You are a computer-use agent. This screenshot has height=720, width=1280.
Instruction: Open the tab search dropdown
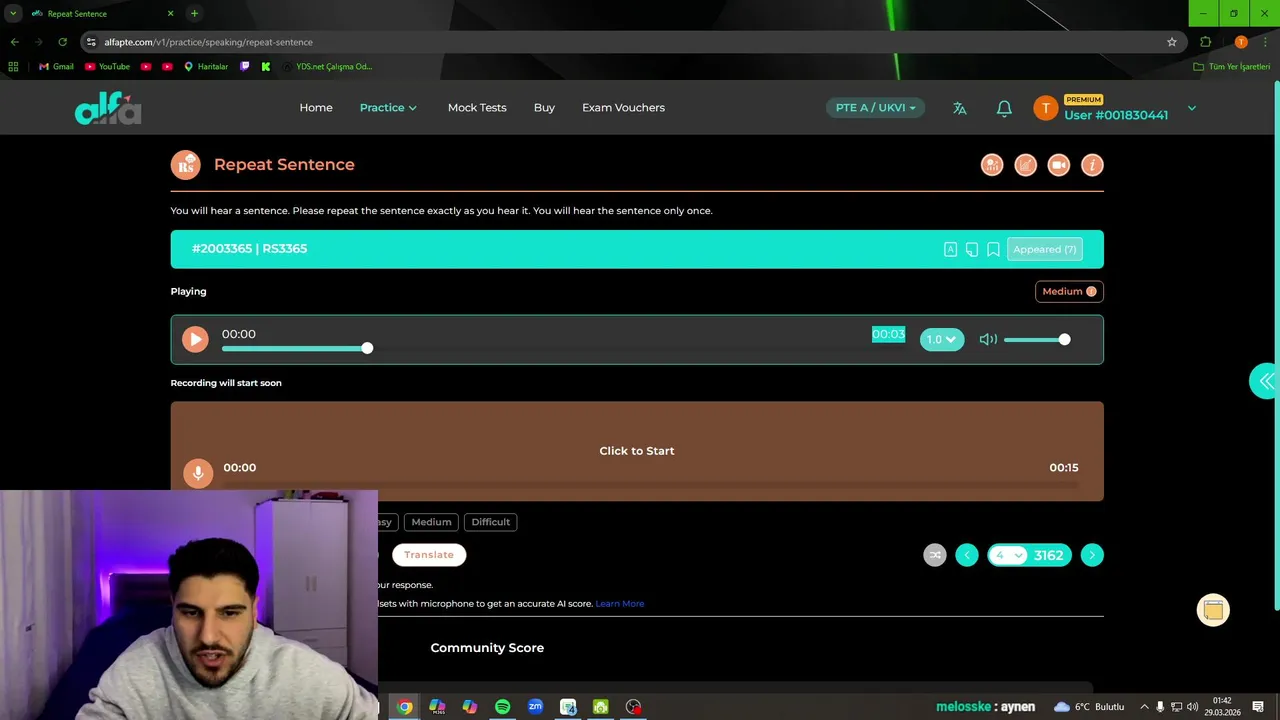(x=13, y=13)
